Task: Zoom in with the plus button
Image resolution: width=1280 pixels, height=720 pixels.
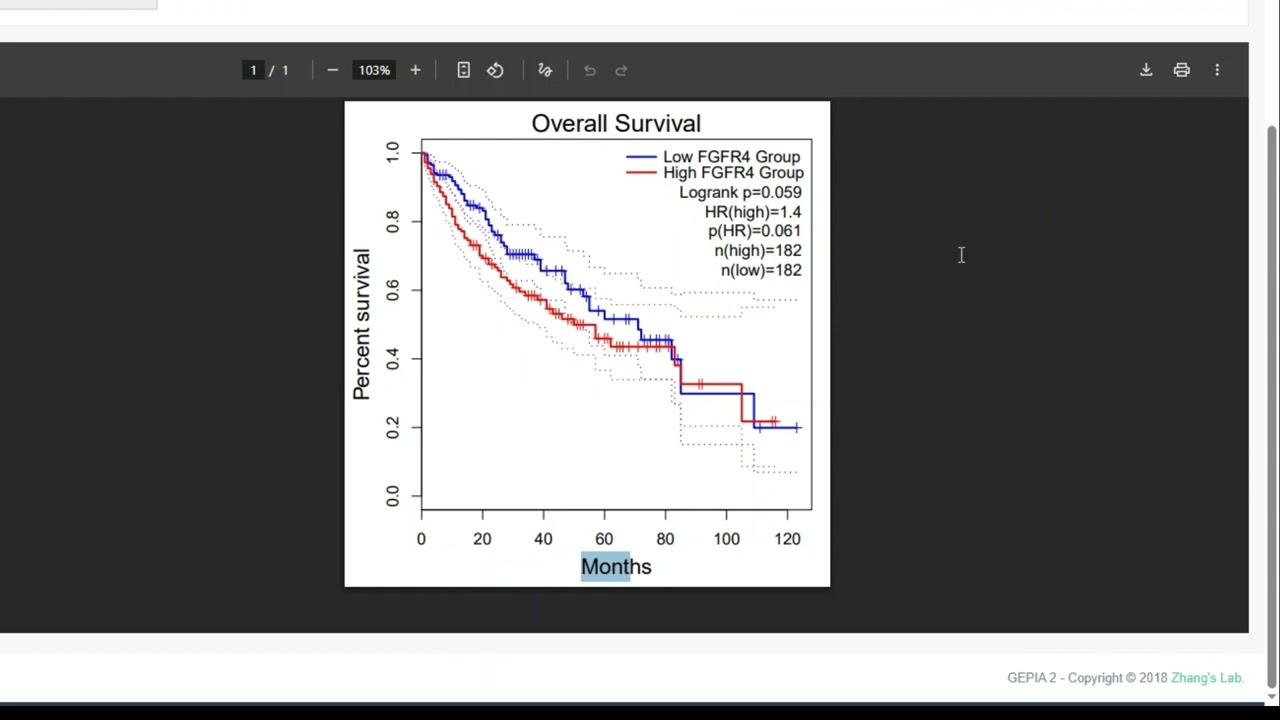Action: [x=415, y=70]
